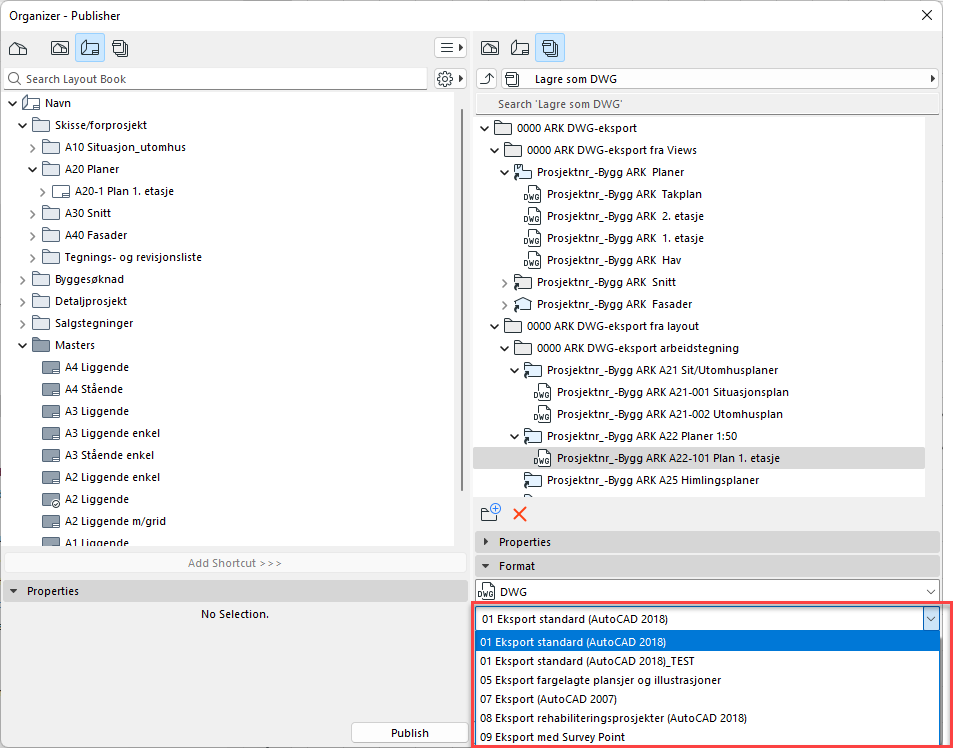Pick '05 Eksport fargelagte plansjer og illustrasjoner'
Image resolution: width=953 pixels, height=748 pixels.
coord(600,680)
